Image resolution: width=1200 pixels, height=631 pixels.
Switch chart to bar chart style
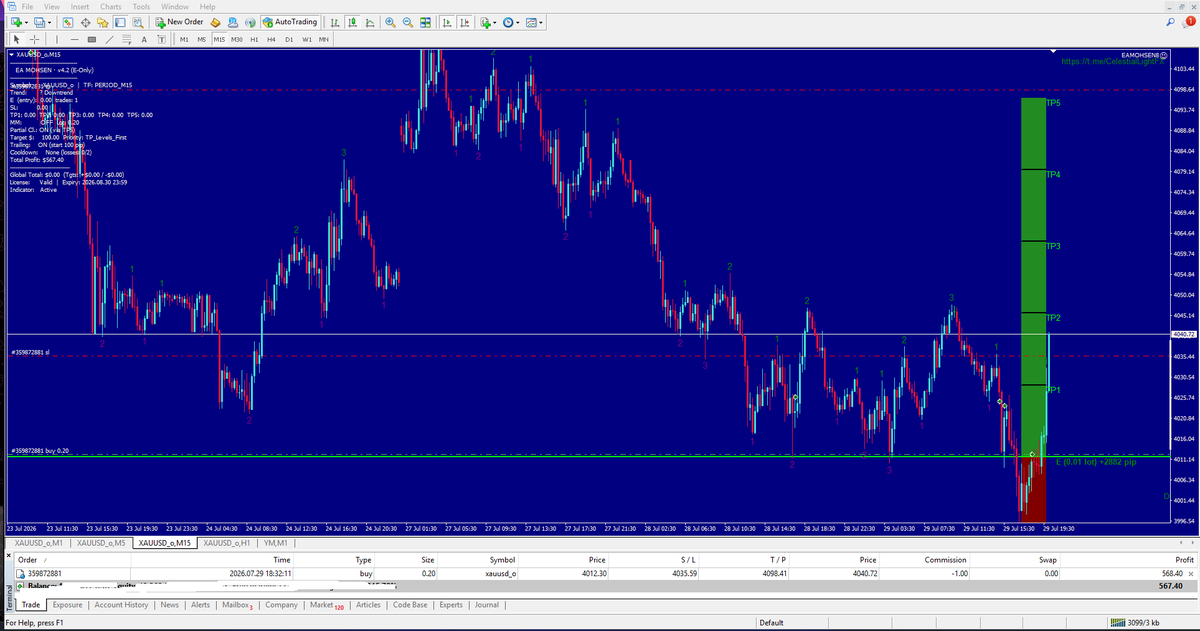[335, 22]
